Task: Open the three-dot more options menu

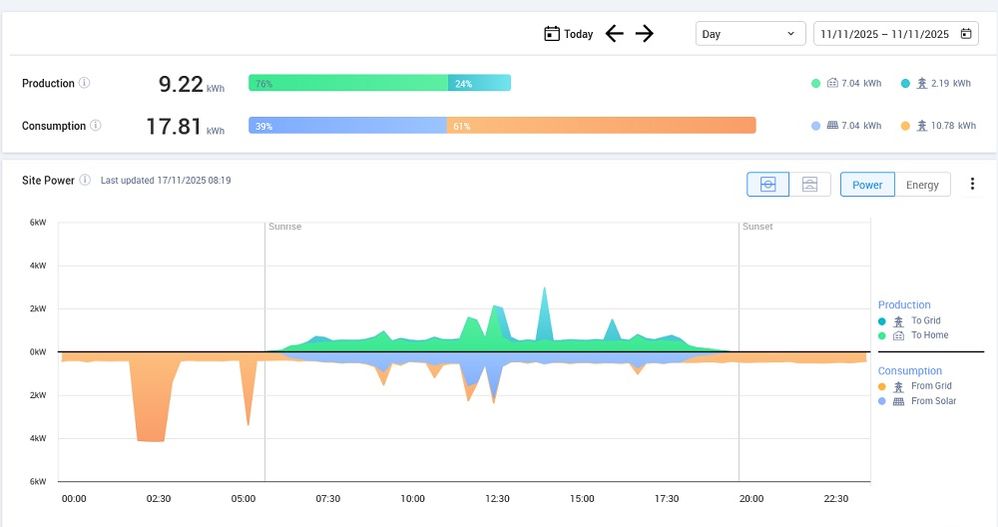Action: [x=972, y=184]
